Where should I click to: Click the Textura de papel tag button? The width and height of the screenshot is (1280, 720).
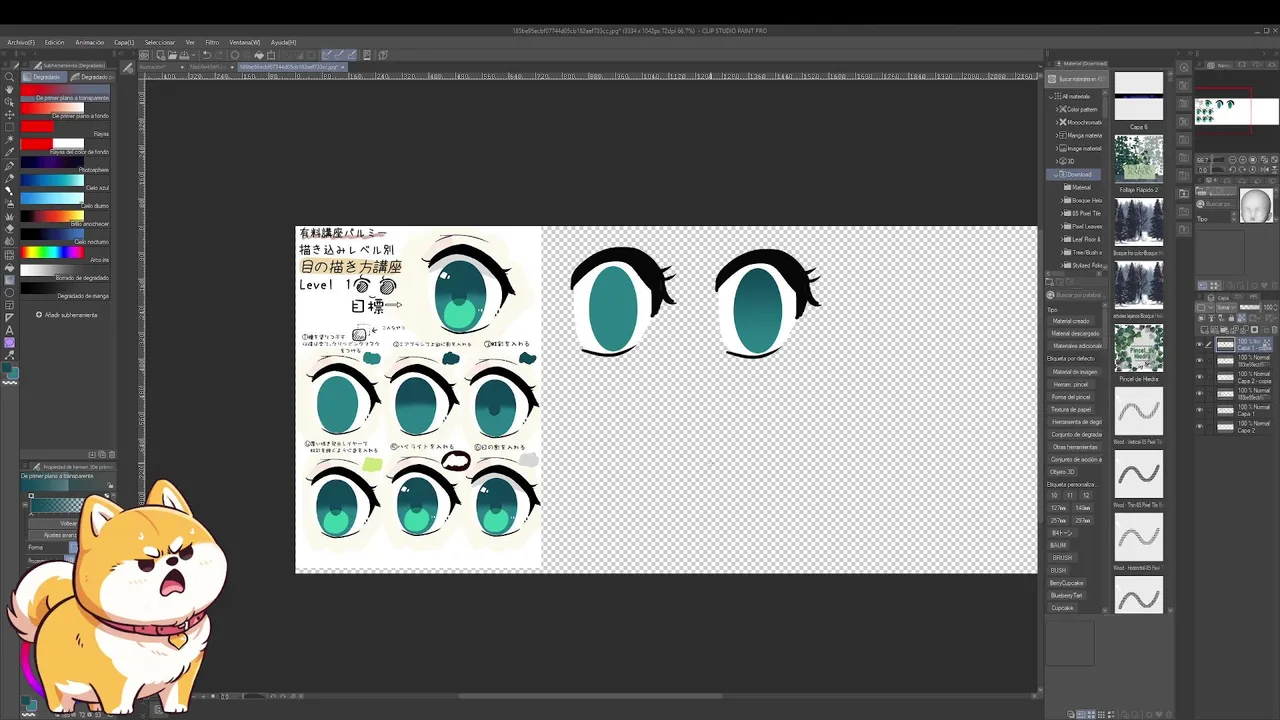pos(1071,409)
